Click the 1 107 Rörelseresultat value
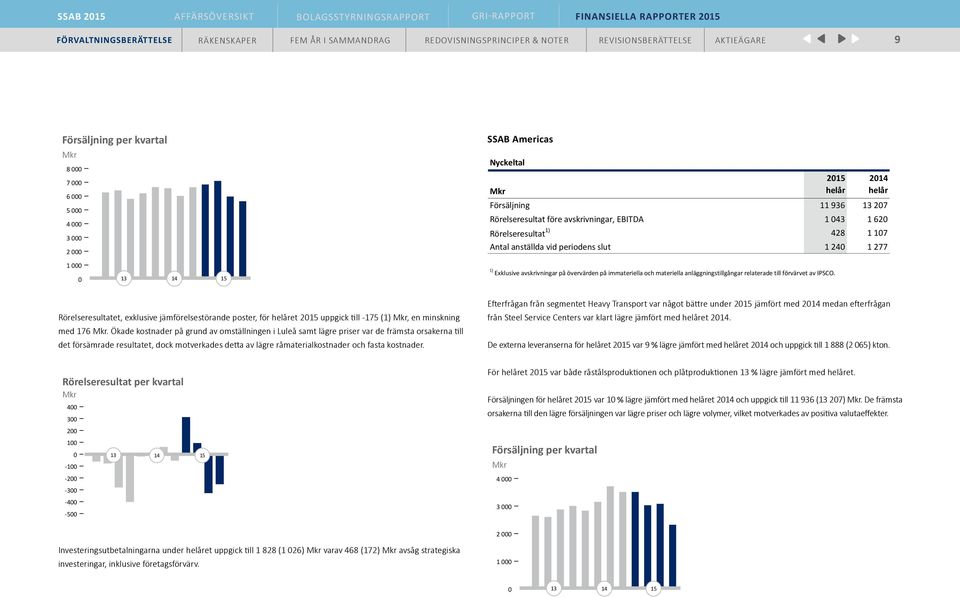This screenshot has height=598, width=960. (877, 233)
